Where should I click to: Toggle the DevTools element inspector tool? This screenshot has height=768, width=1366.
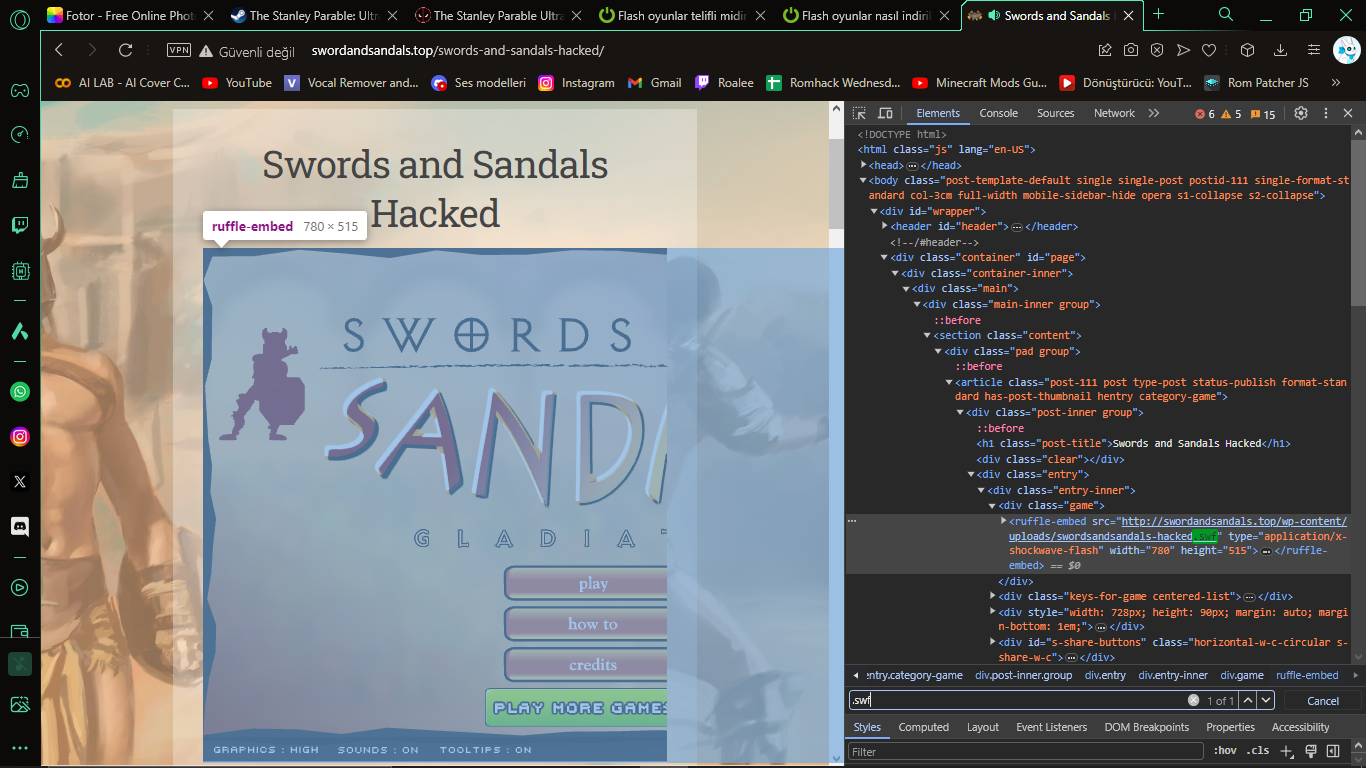click(x=861, y=113)
